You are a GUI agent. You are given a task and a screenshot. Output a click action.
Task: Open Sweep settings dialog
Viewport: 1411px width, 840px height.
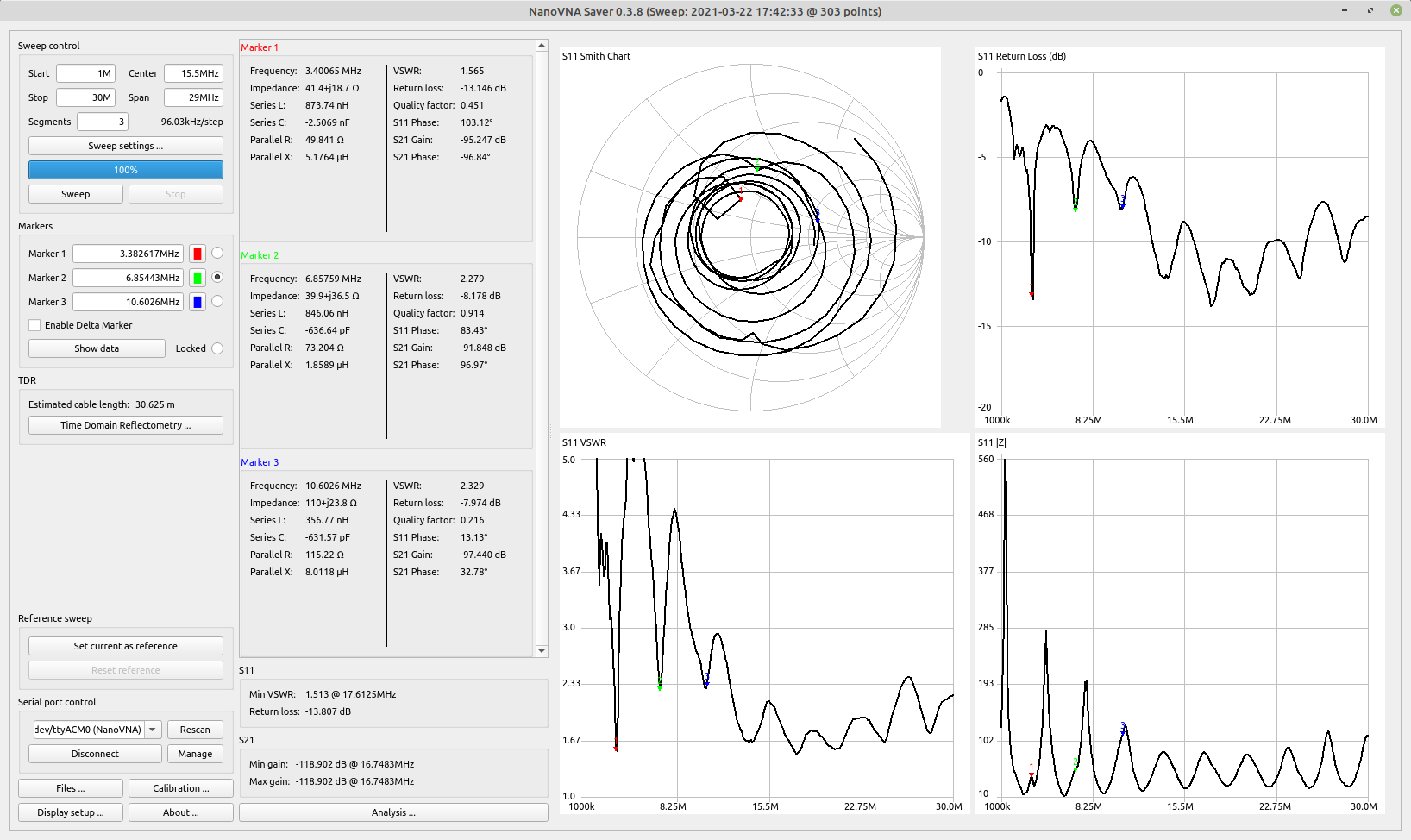pos(126,146)
